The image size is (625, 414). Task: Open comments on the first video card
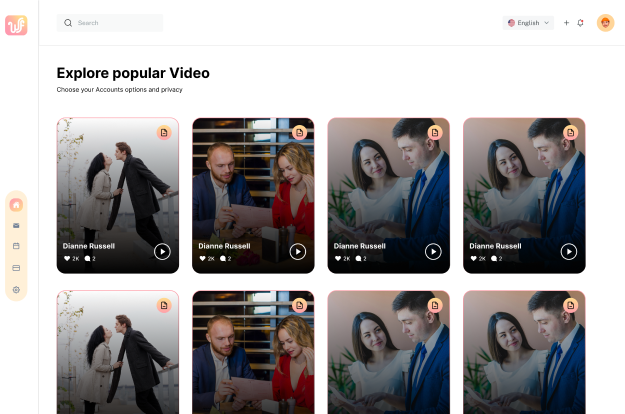click(88, 258)
